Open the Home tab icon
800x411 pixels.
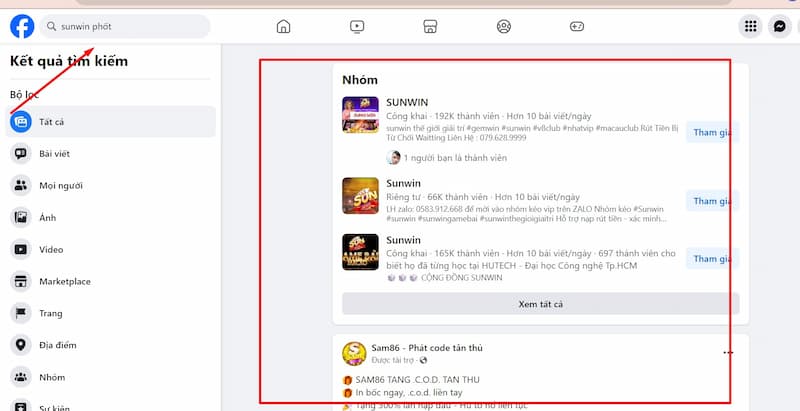[283, 27]
